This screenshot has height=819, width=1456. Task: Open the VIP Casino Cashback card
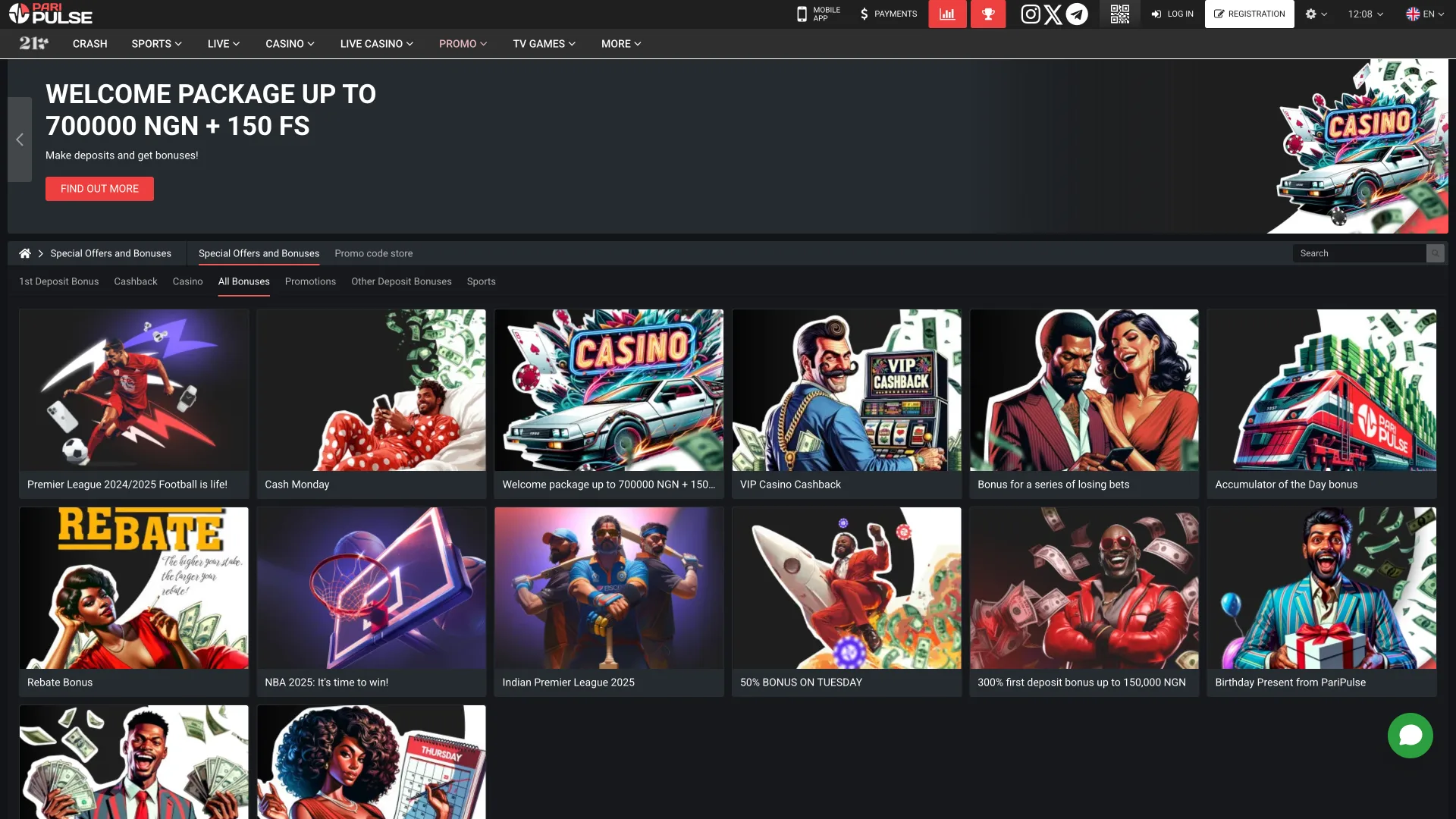pyautogui.click(x=846, y=403)
